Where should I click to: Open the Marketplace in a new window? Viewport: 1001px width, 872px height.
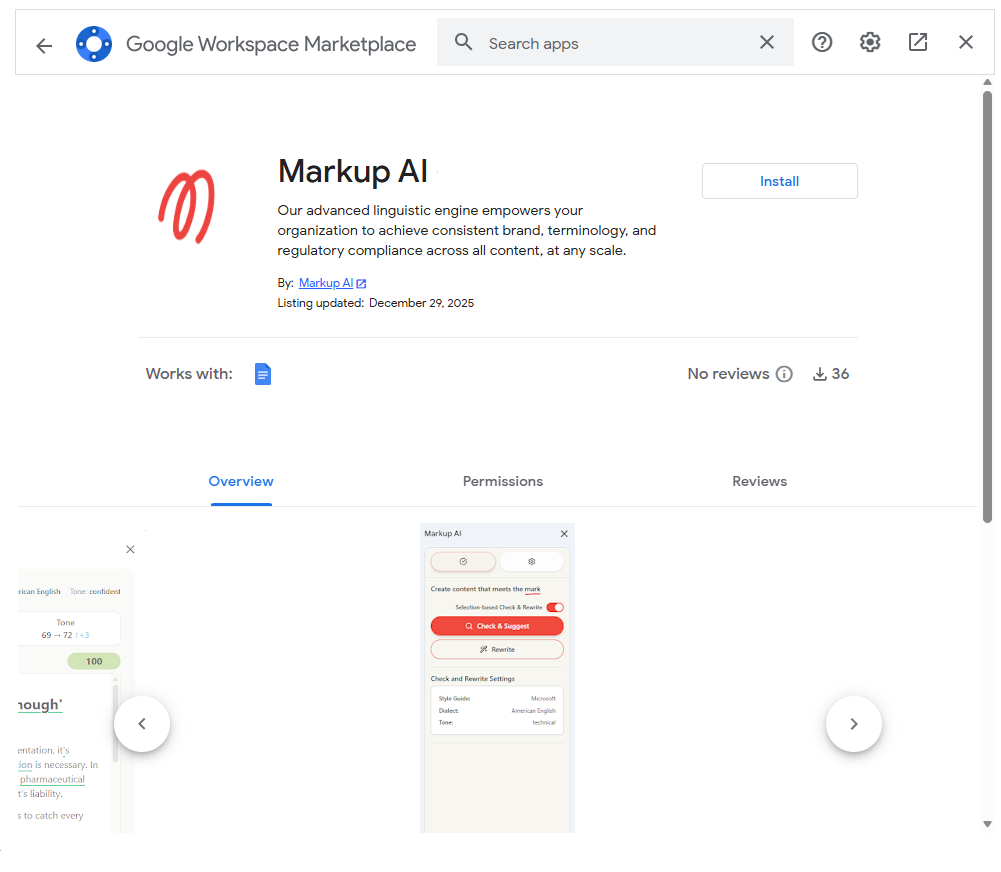[x=918, y=42]
